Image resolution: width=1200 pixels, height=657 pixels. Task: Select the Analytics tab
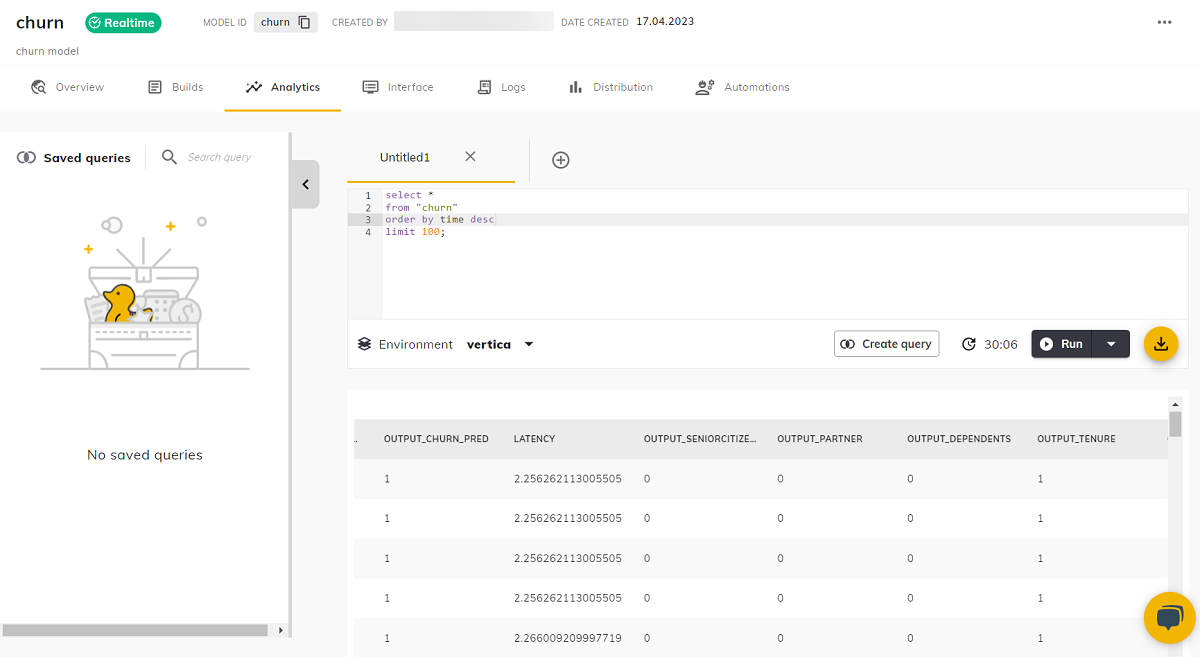pyautogui.click(x=283, y=87)
